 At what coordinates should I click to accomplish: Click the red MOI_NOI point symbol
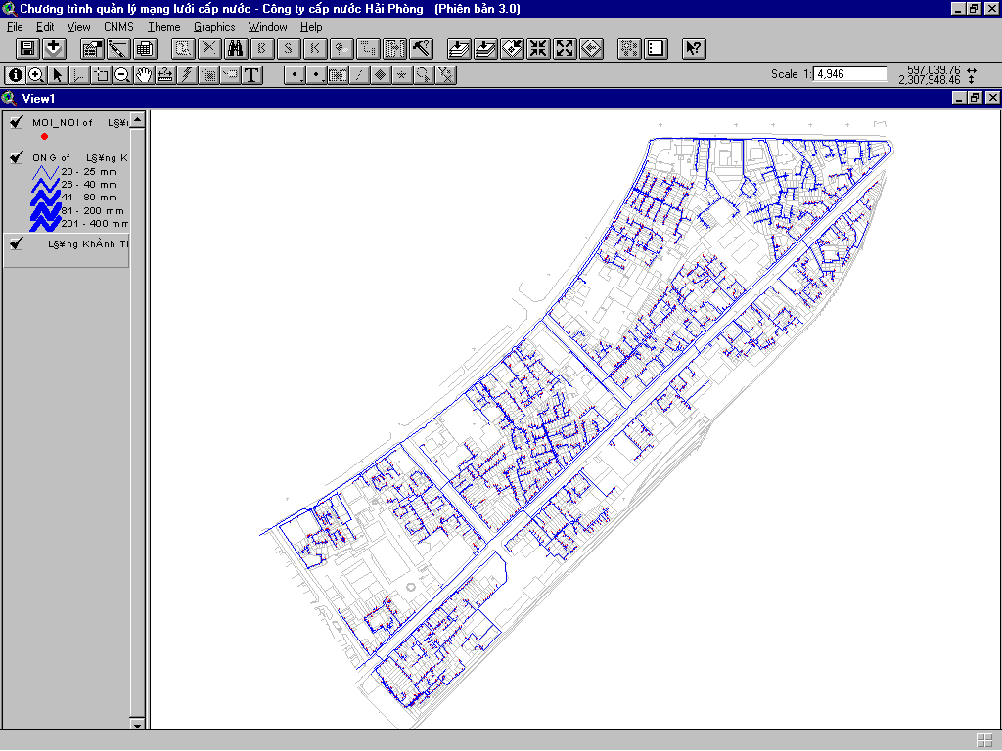pyautogui.click(x=45, y=137)
